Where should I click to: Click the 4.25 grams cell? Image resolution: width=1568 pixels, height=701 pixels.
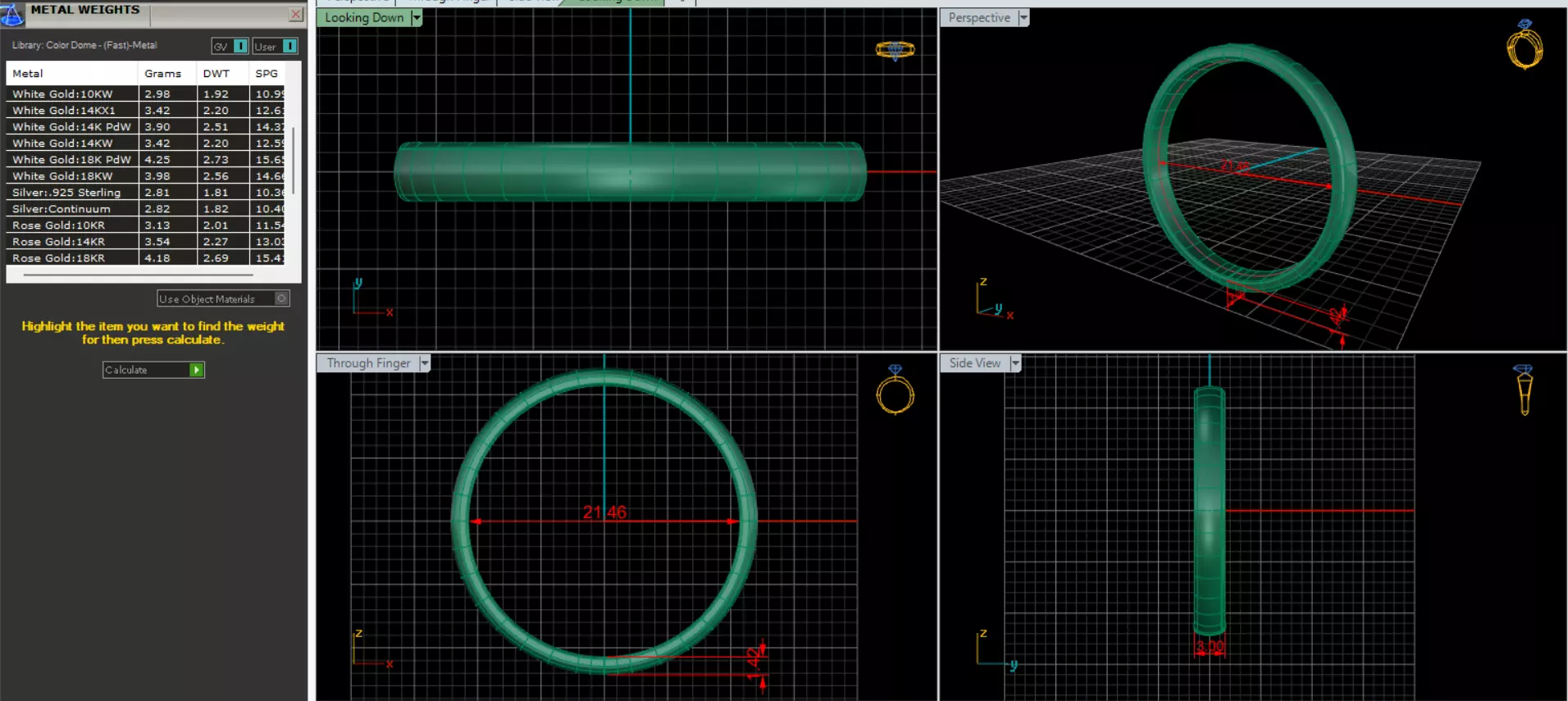[x=167, y=159]
